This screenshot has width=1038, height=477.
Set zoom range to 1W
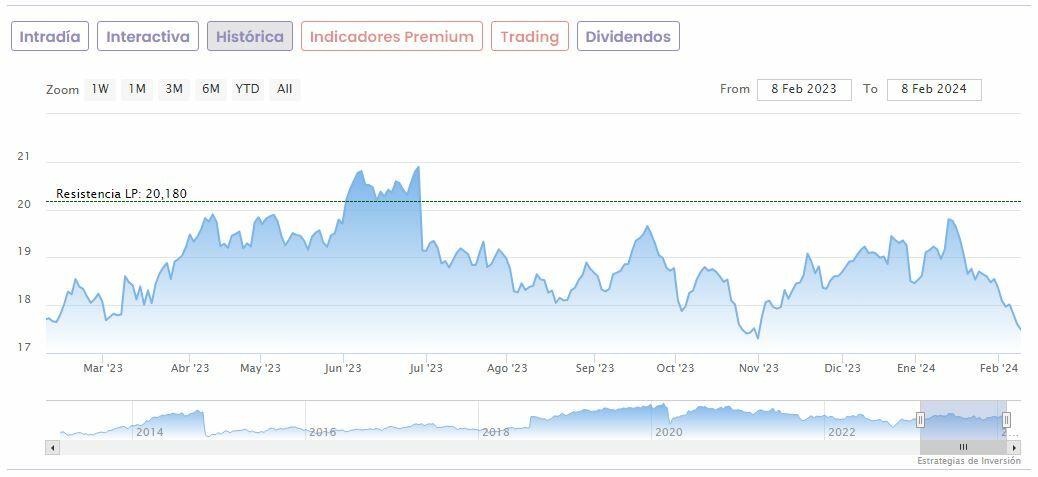pos(100,89)
